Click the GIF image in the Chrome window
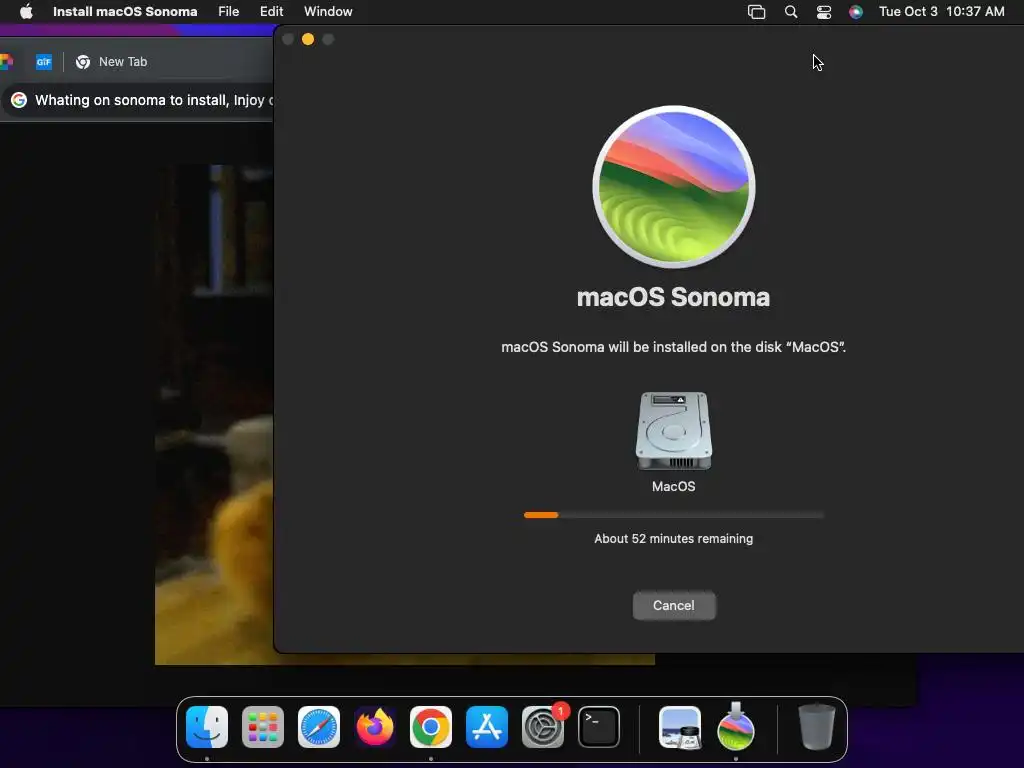 pyautogui.click(x=214, y=414)
